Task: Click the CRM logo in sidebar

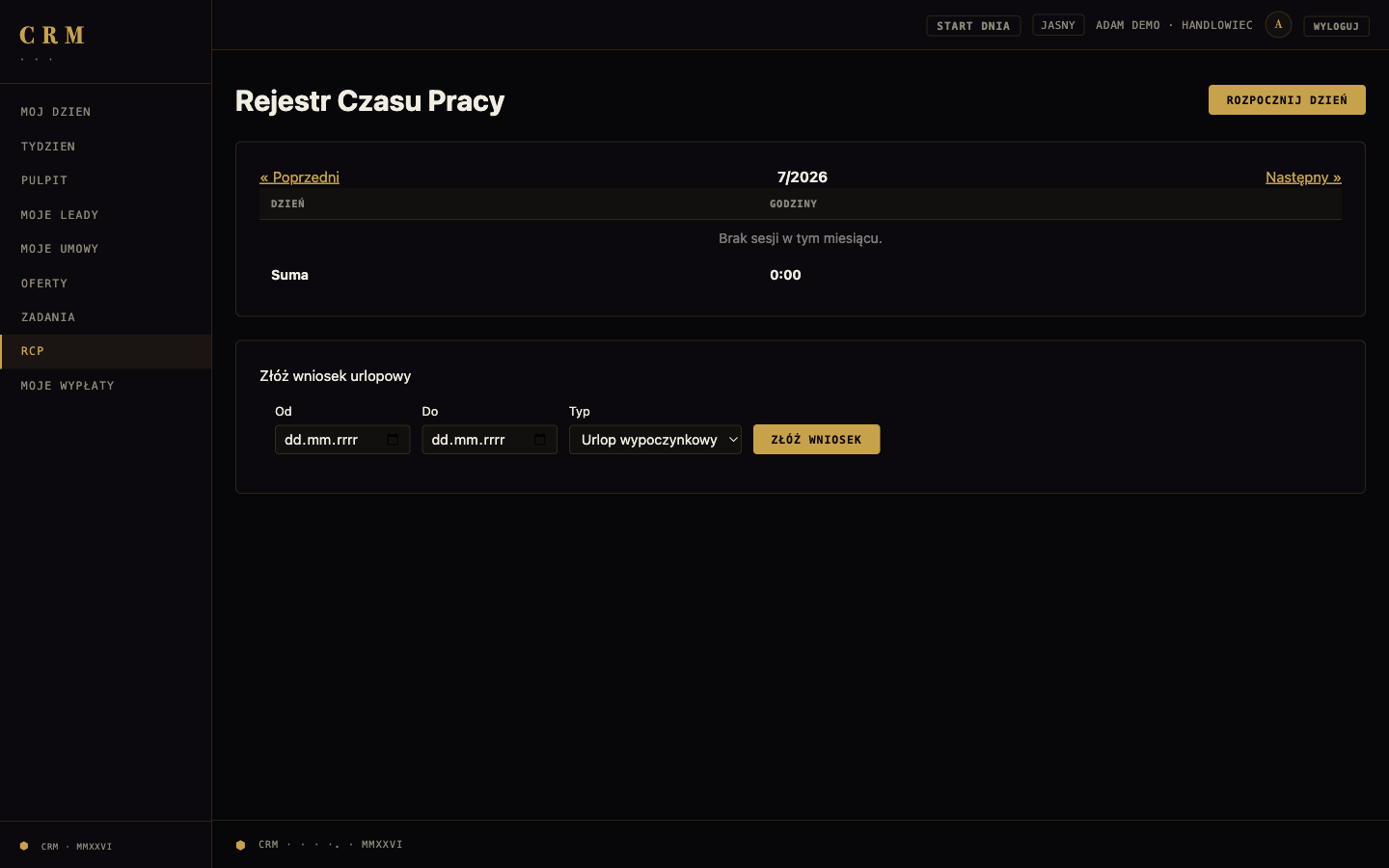Action: (52, 36)
